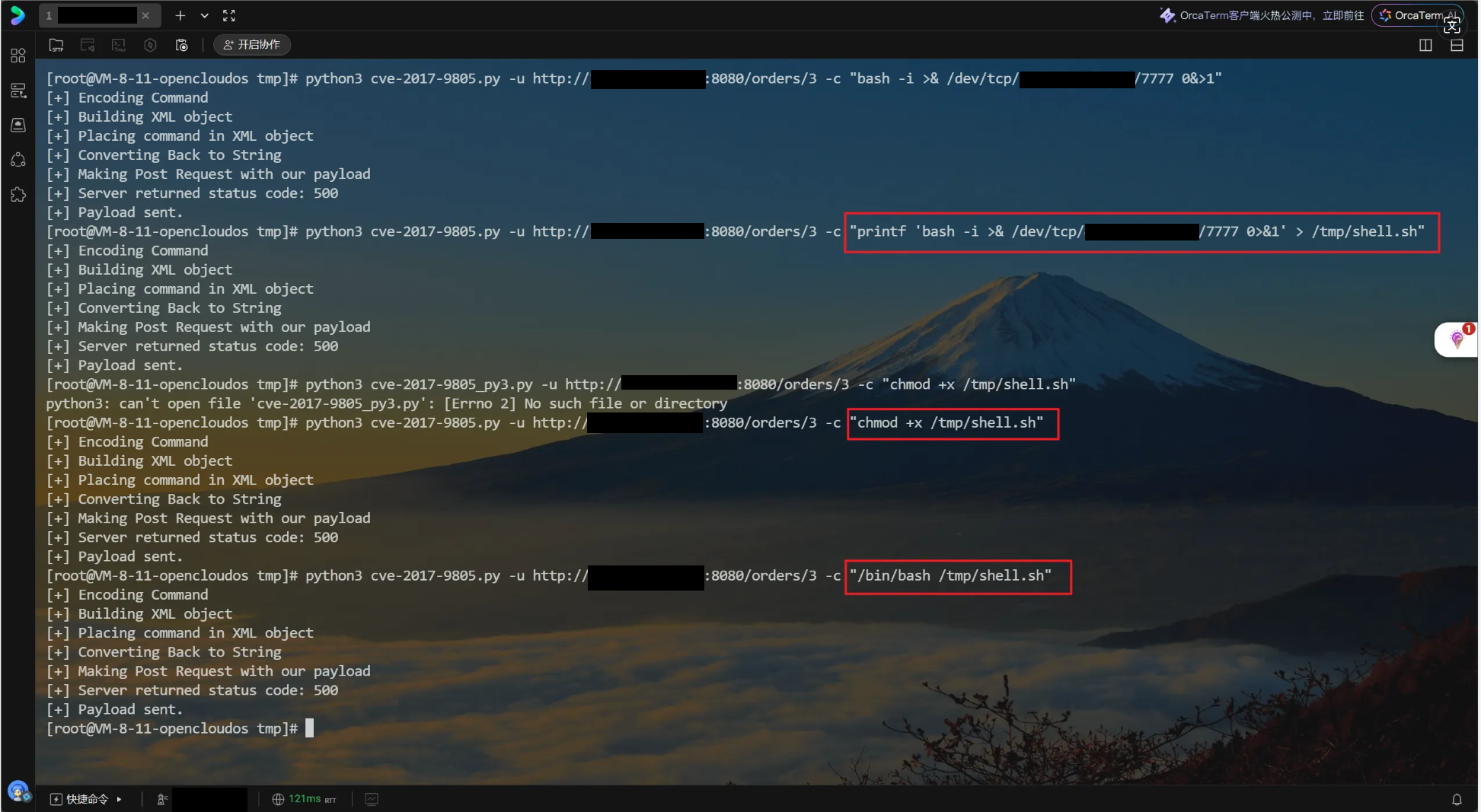Close terminal tab 1
Screen dimensions: 1481x812
click(x=145, y=15)
